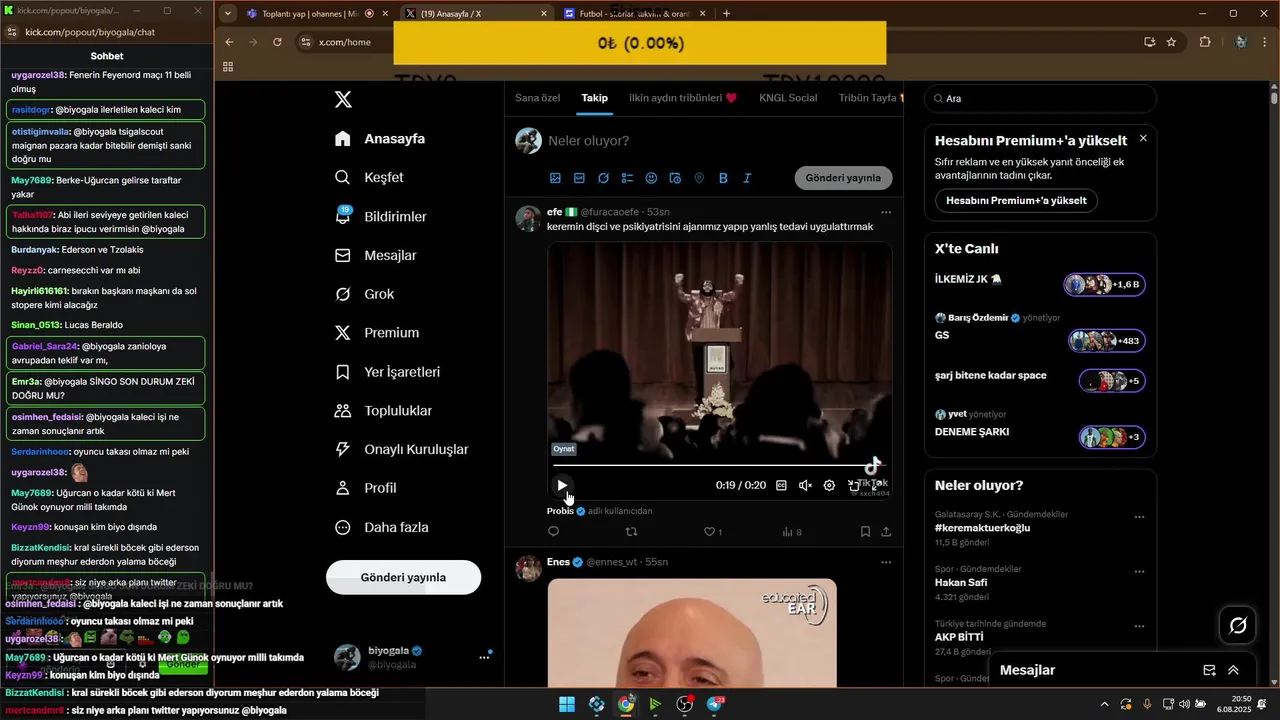Click the grey Gönderi yayınla composer button

(x=843, y=178)
